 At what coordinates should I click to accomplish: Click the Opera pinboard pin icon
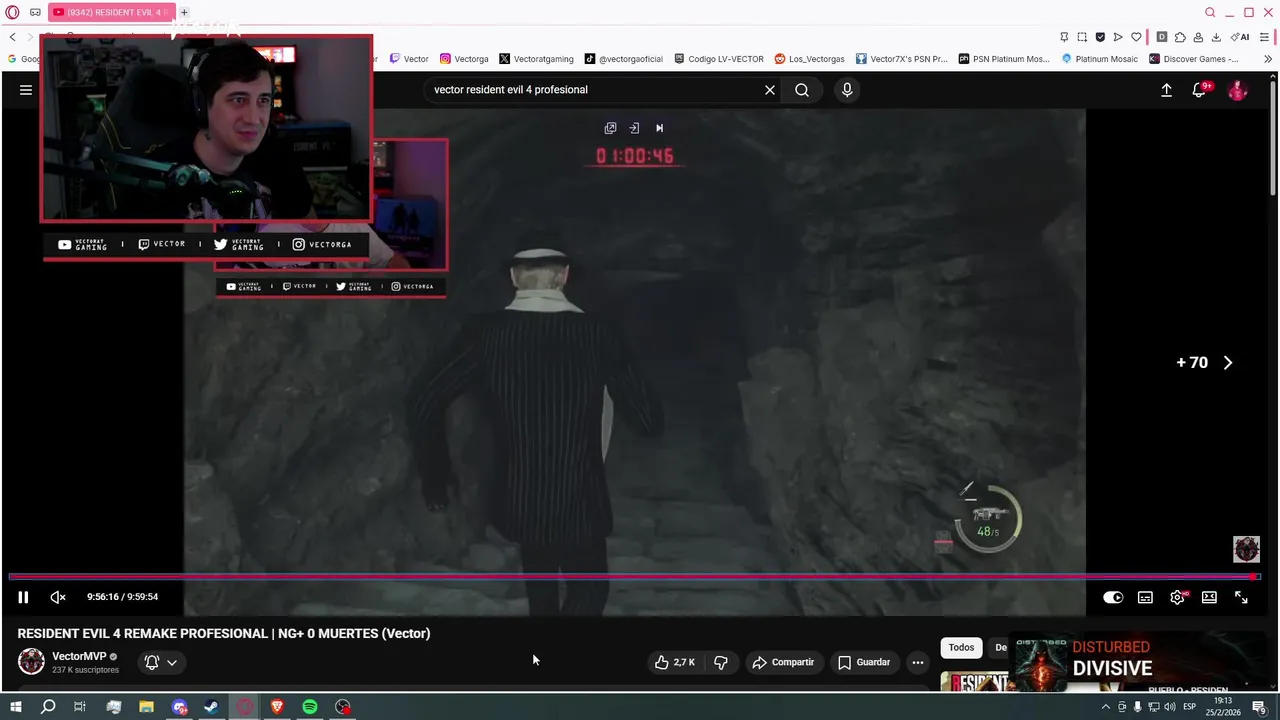(x=1064, y=37)
